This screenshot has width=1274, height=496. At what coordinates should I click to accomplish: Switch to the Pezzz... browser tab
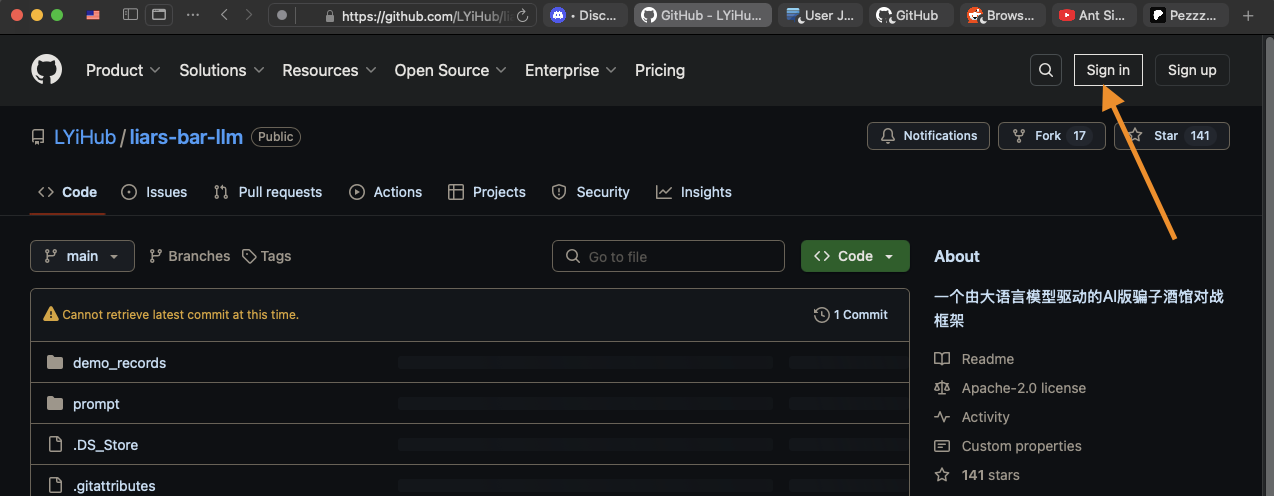click(1186, 15)
